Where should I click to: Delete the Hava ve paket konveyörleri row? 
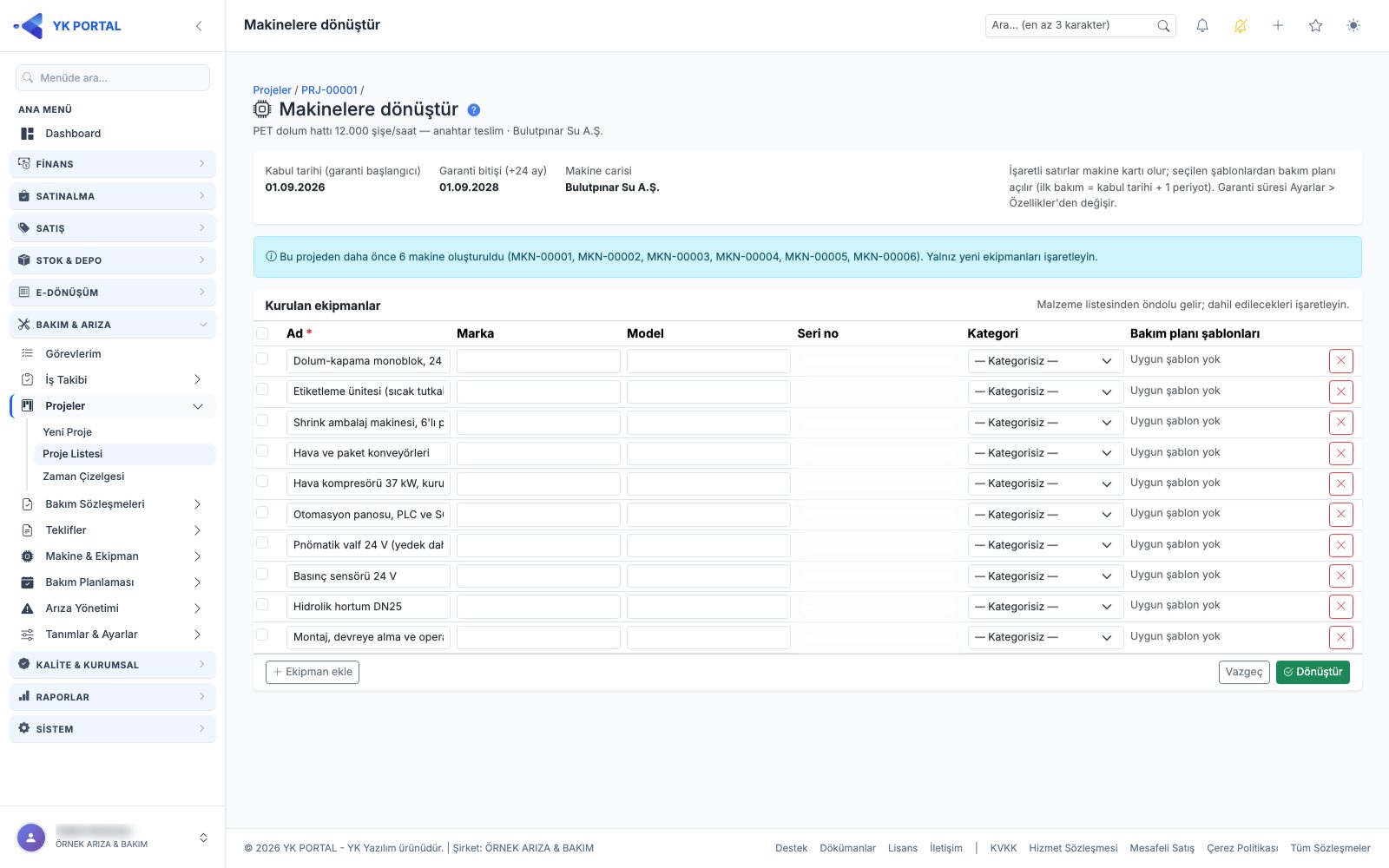[x=1340, y=453]
